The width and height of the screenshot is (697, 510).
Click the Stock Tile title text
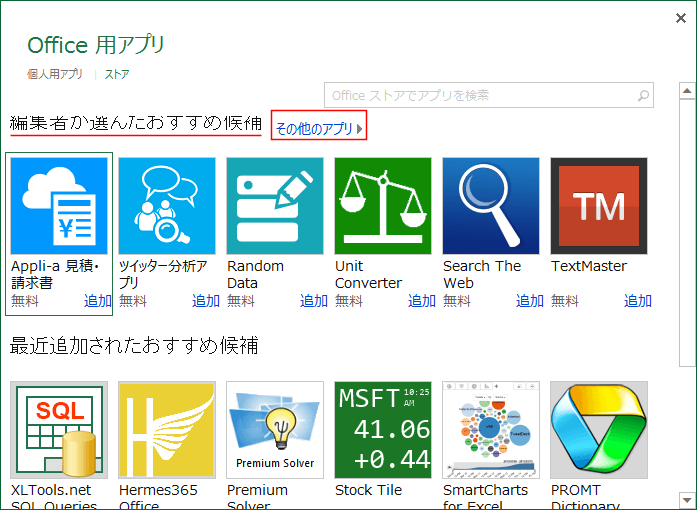pos(369,490)
